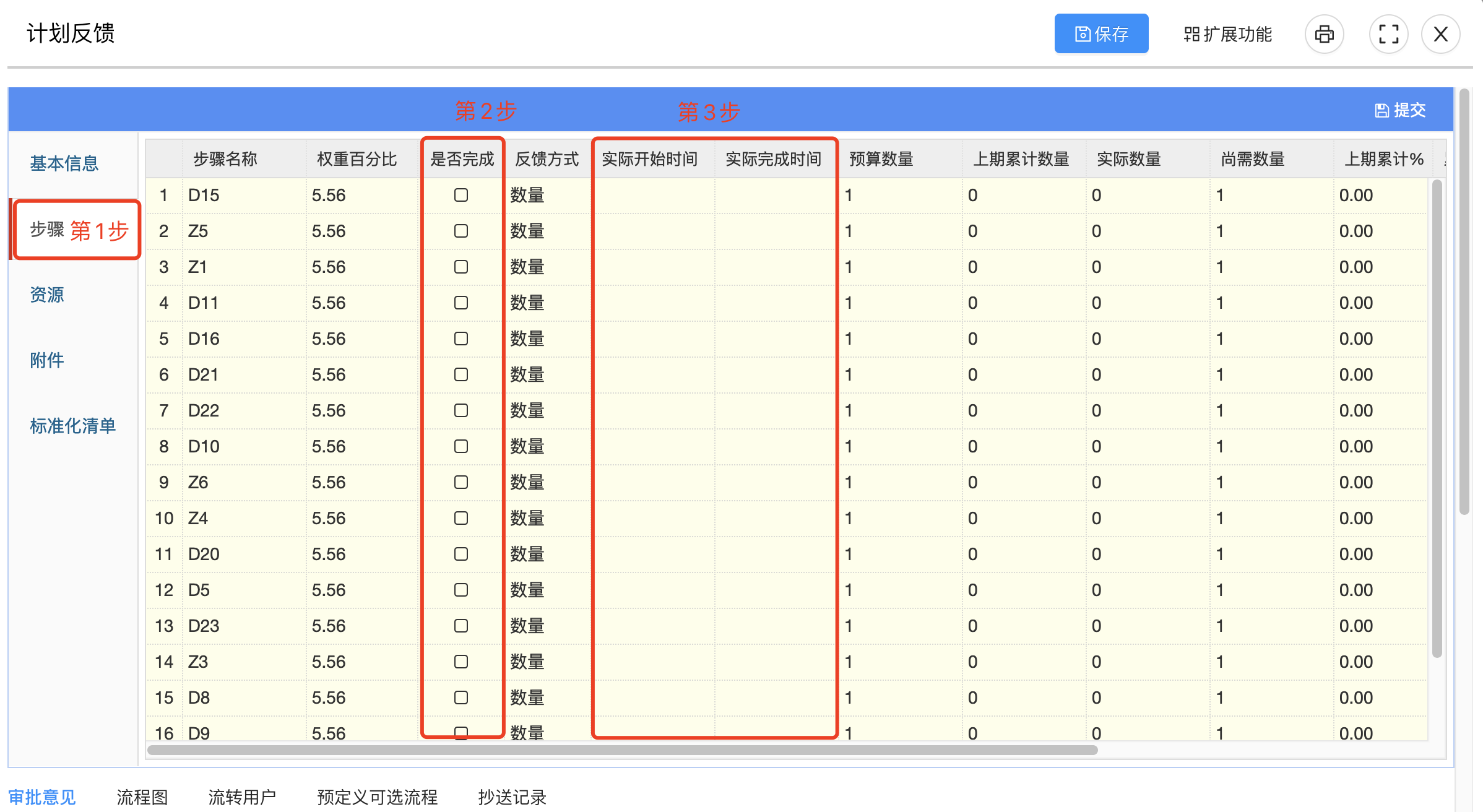Click 实际完成时间 cell for Z1
The height and width of the screenshot is (812, 1483).
(x=777, y=267)
